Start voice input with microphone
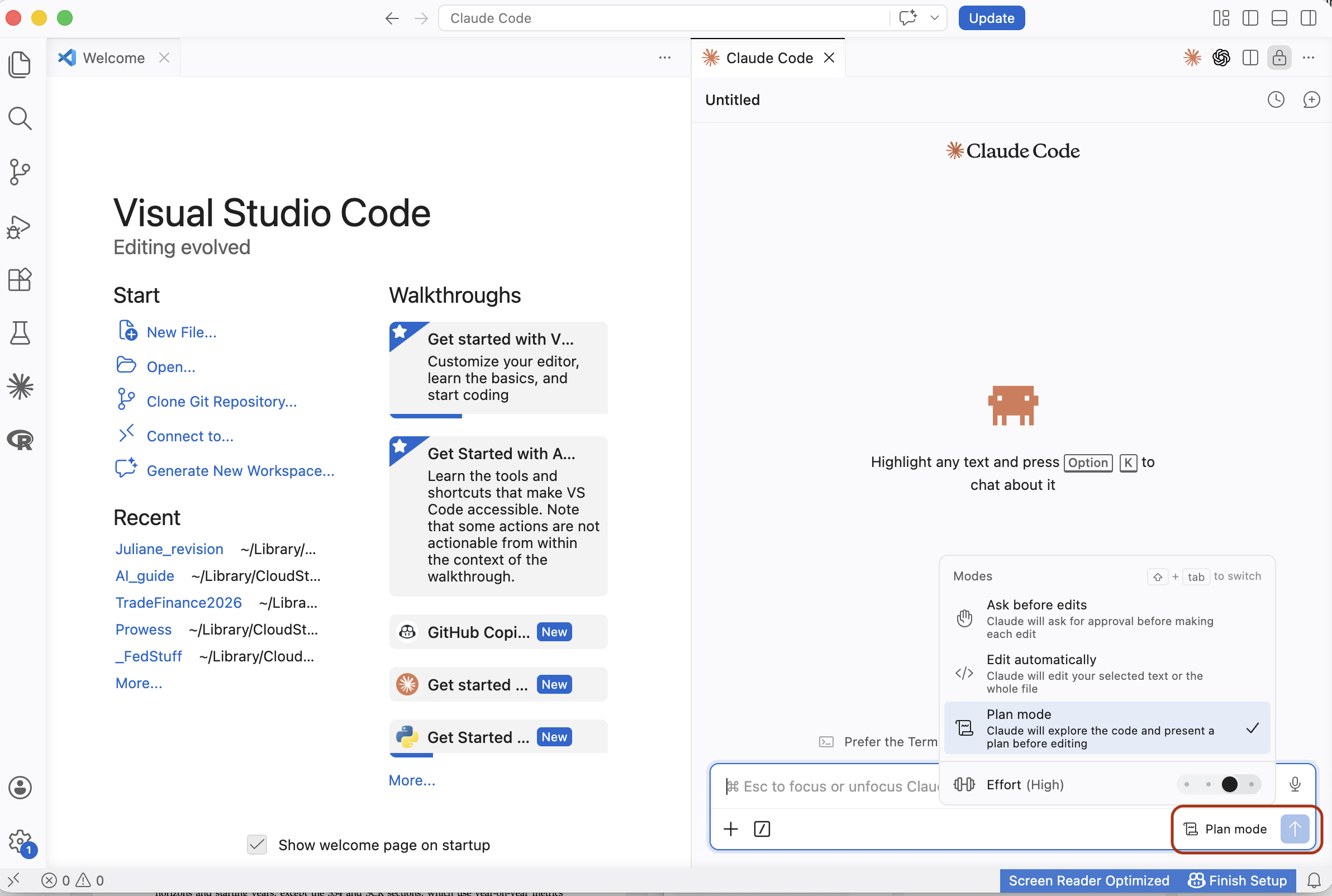Screen dimensions: 1332x896 click(1295, 785)
